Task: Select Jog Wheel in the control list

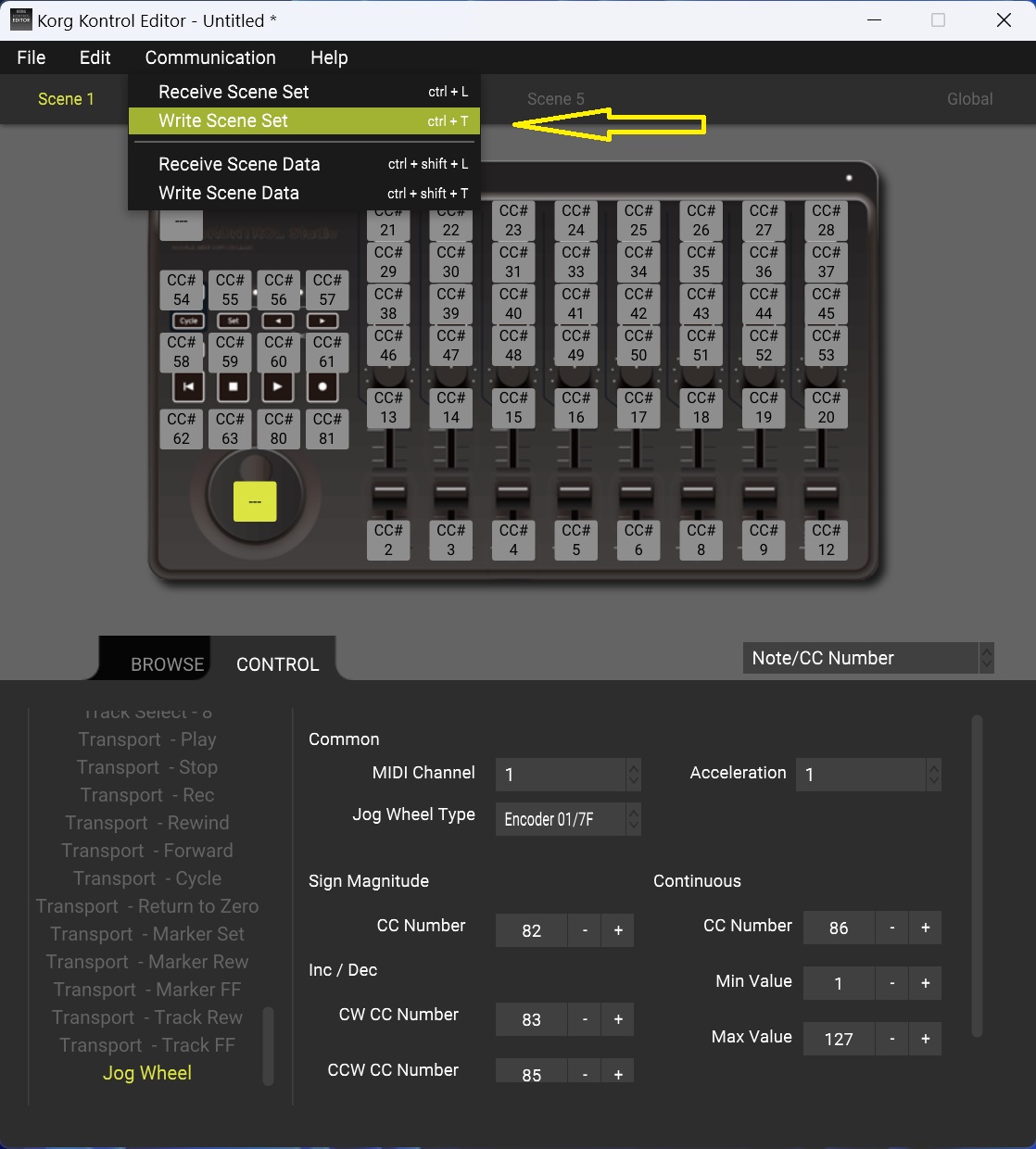Action: (147, 1073)
